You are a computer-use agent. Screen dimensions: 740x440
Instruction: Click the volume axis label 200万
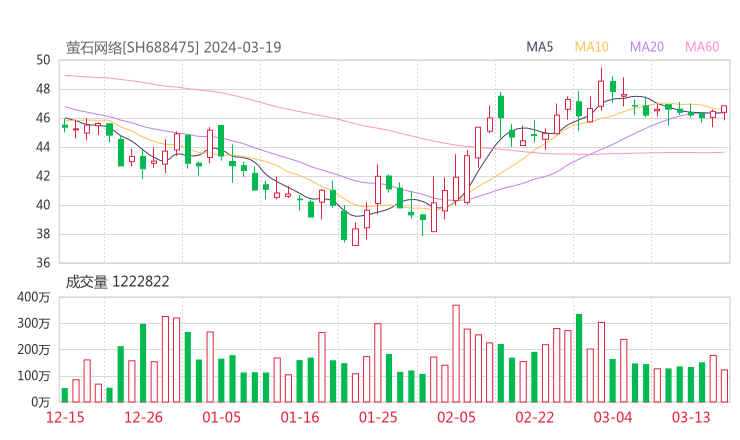point(33,350)
